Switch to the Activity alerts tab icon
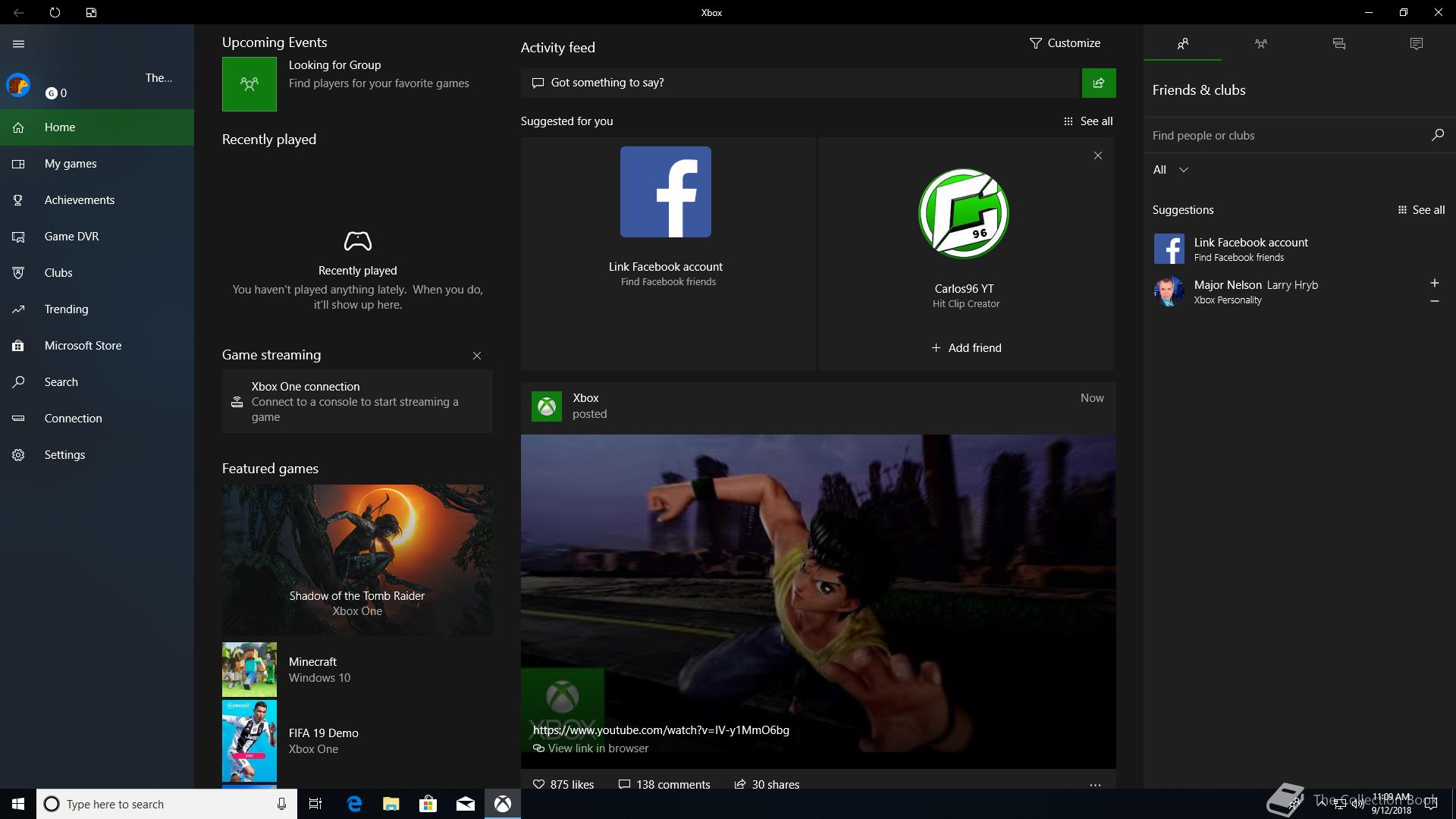Image resolution: width=1456 pixels, height=819 pixels. click(1417, 44)
